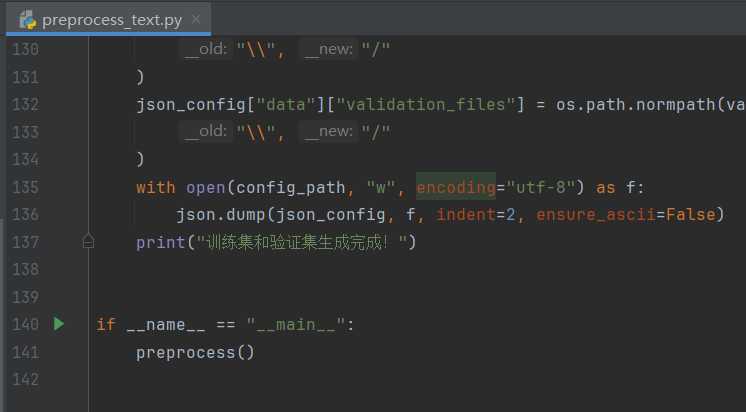Click __new hint on line 130
Viewport: 746px width, 412px height.
pyautogui.click(x=329, y=49)
